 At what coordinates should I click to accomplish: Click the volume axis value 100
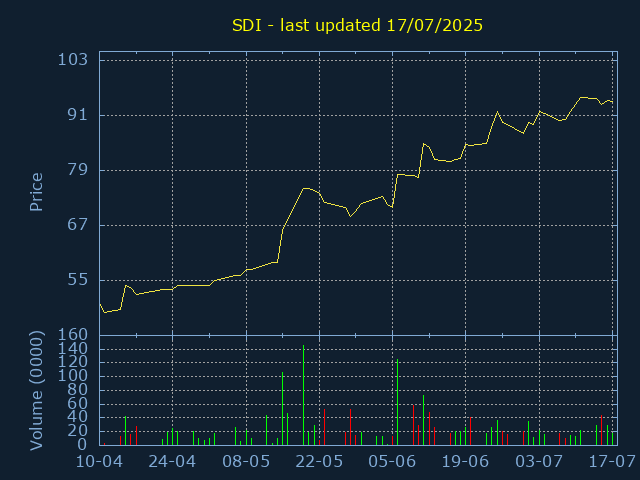click(73, 376)
